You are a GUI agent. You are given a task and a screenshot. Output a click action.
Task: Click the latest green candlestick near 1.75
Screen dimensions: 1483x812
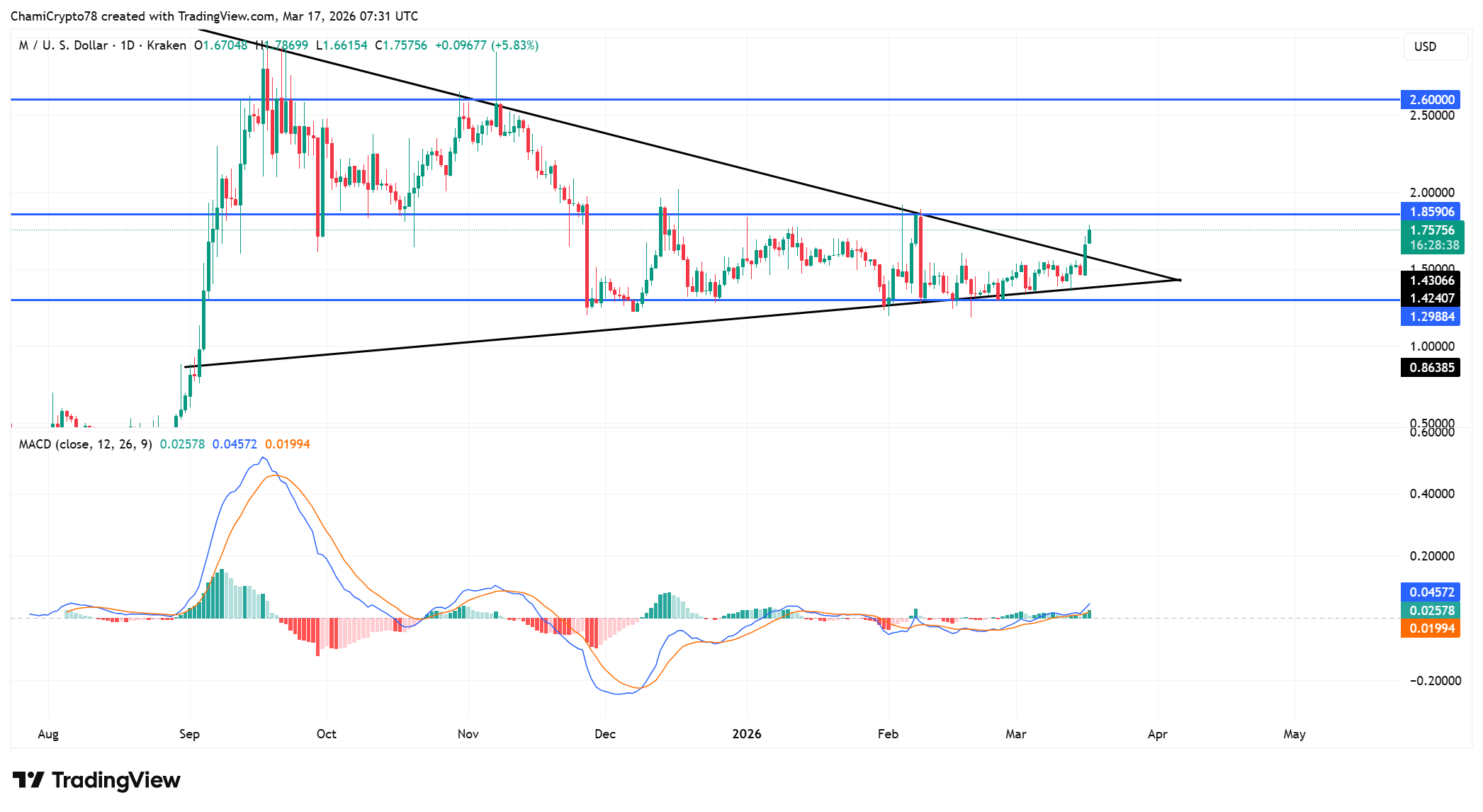click(1089, 237)
